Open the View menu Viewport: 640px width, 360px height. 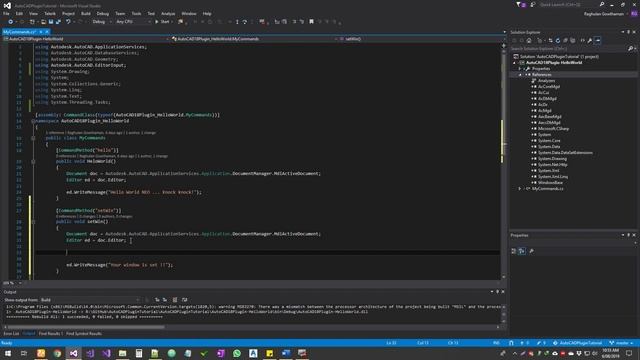click(33, 13)
